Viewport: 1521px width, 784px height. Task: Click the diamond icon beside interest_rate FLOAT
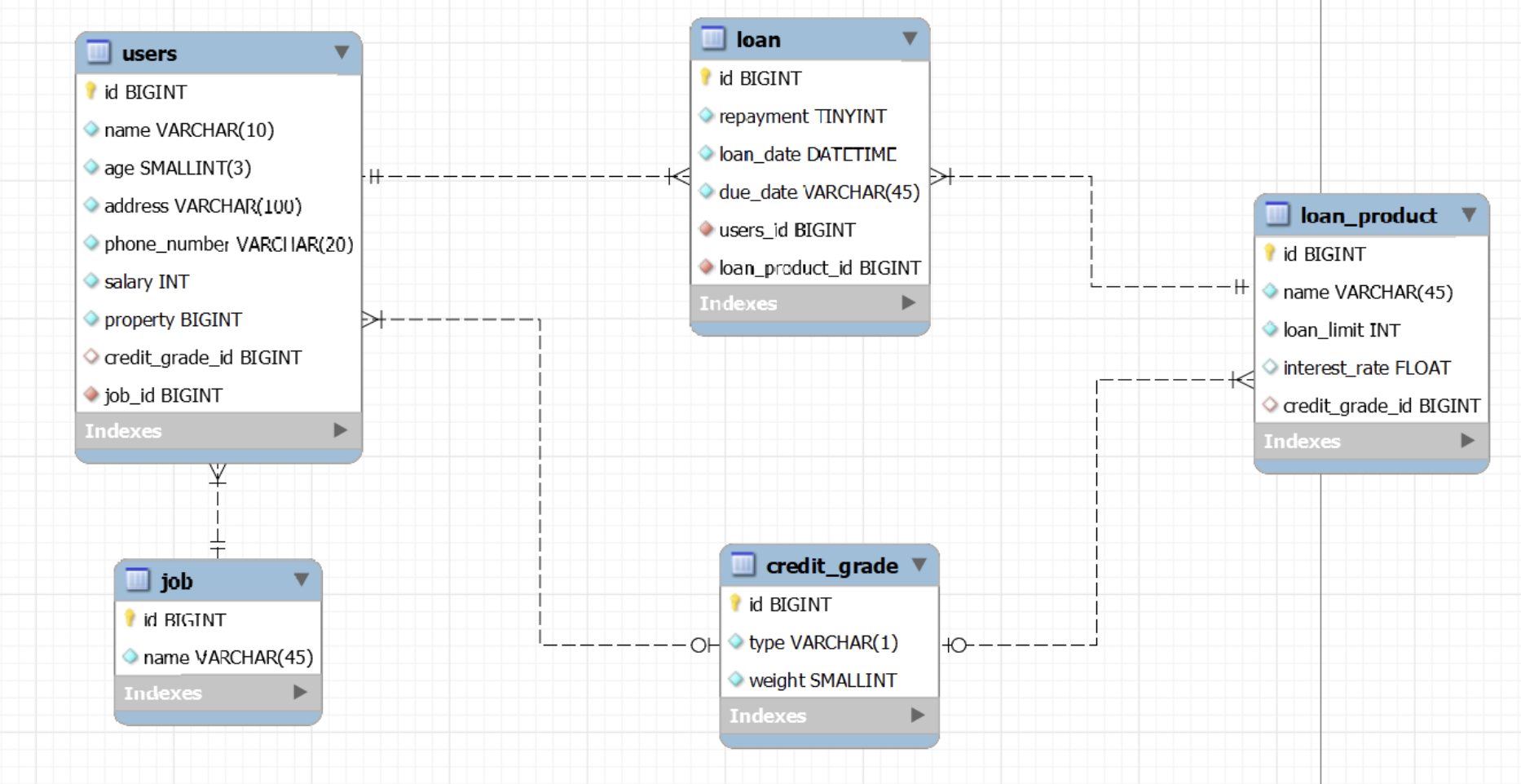tap(1270, 367)
